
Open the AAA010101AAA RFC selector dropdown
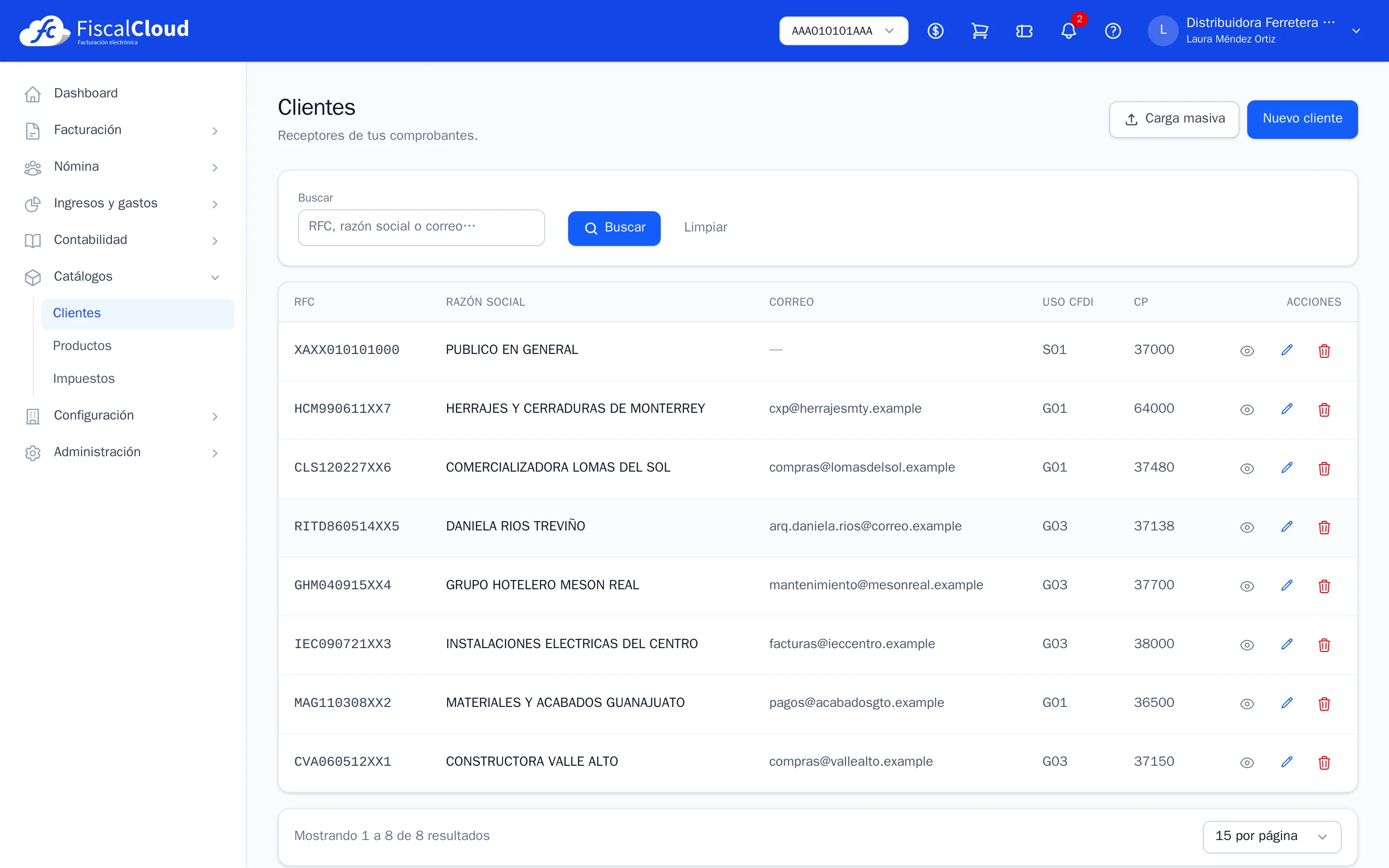(843, 31)
